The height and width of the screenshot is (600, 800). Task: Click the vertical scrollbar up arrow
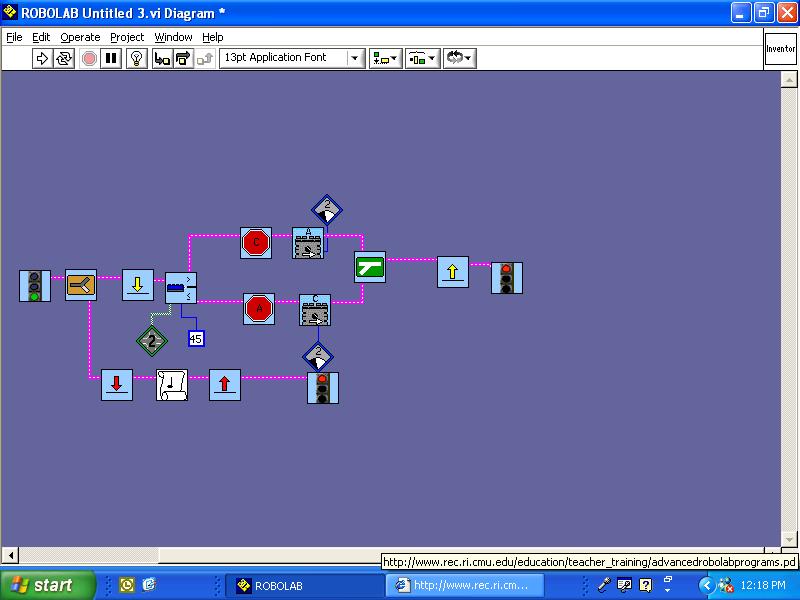point(789,79)
